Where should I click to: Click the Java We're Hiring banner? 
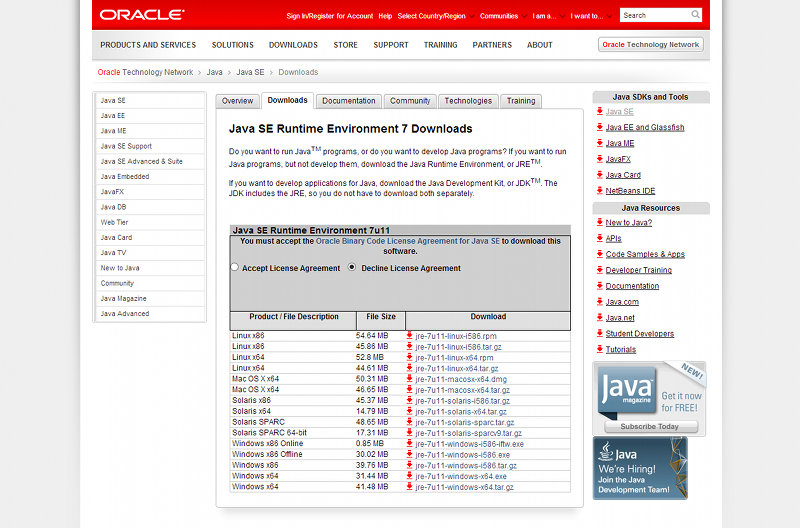[640, 468]
